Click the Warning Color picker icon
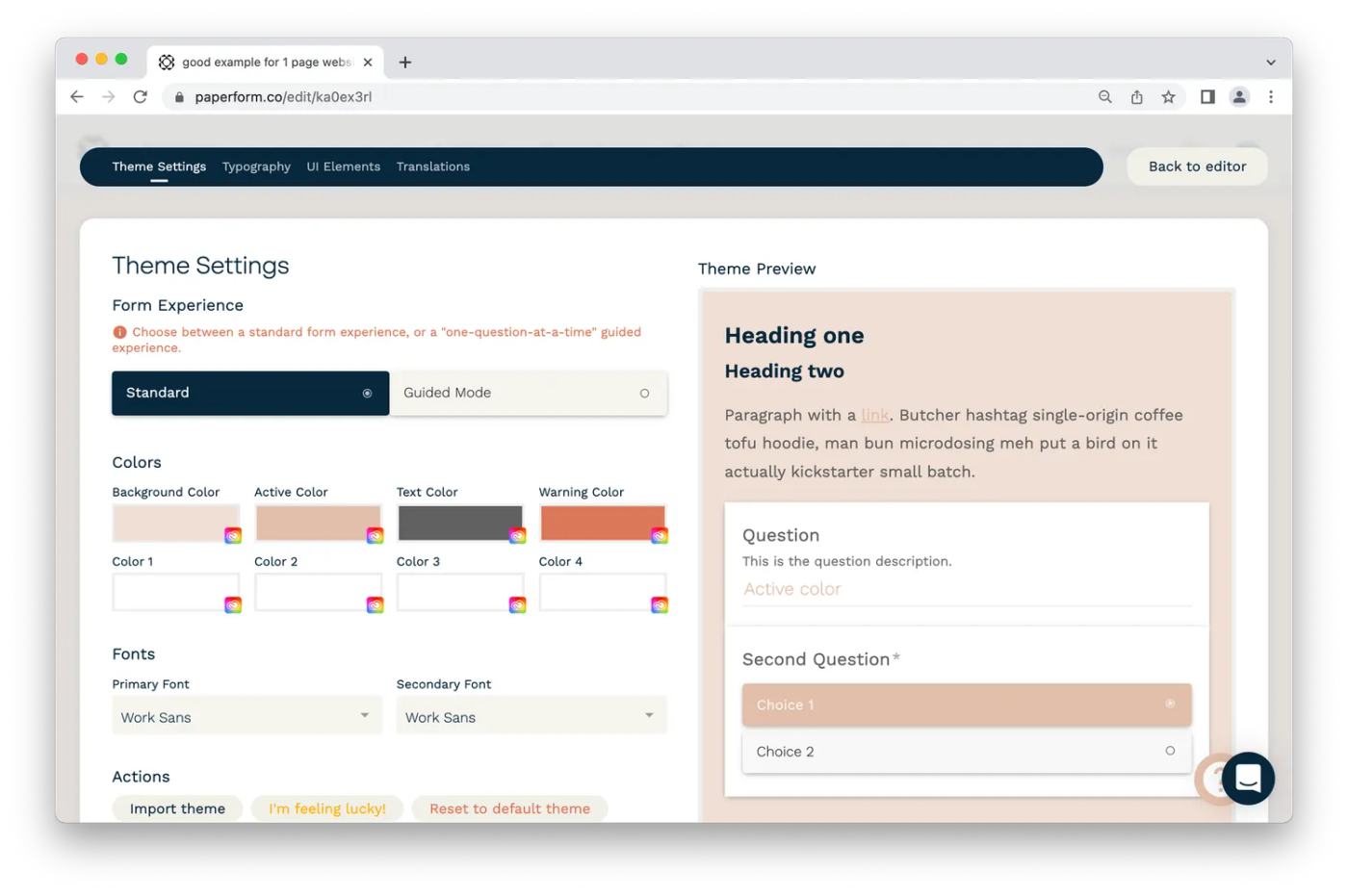The width and height of the screenshot is (1348, 896). 660,536
